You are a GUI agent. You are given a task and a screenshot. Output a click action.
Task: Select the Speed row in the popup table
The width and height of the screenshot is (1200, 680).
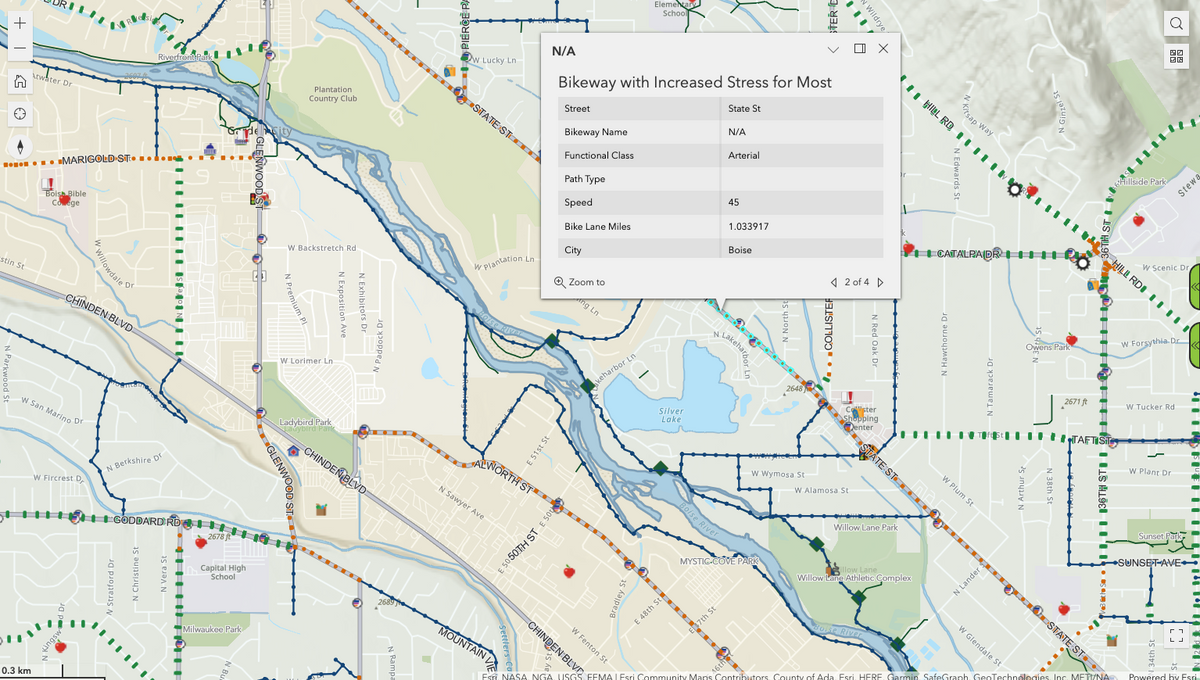click(718, 202)
